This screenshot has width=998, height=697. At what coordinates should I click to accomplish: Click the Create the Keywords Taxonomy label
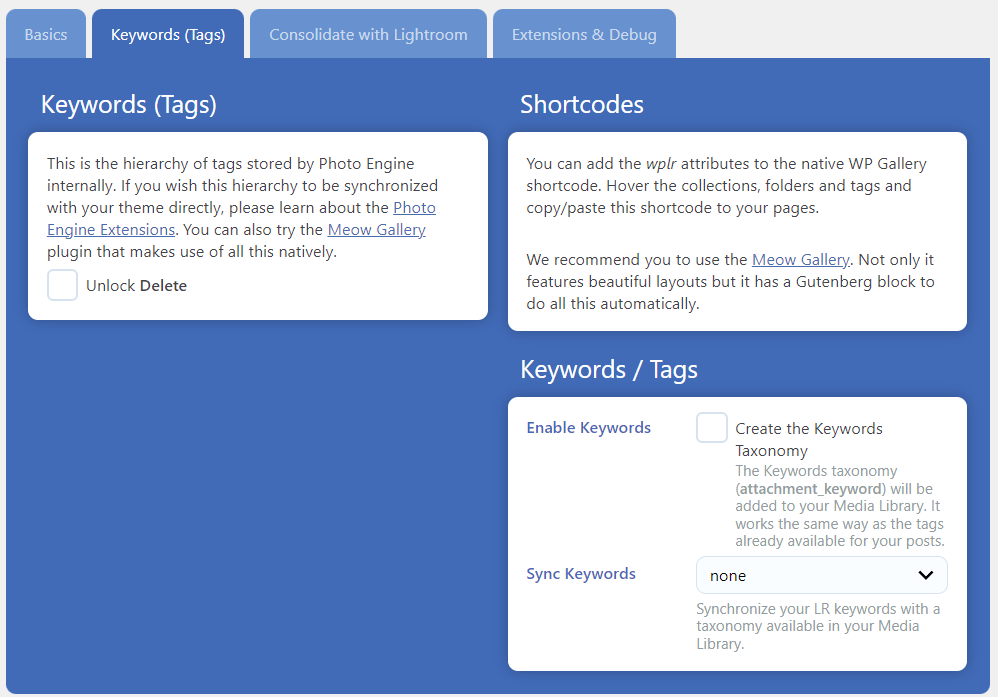(x=808, y=439)
